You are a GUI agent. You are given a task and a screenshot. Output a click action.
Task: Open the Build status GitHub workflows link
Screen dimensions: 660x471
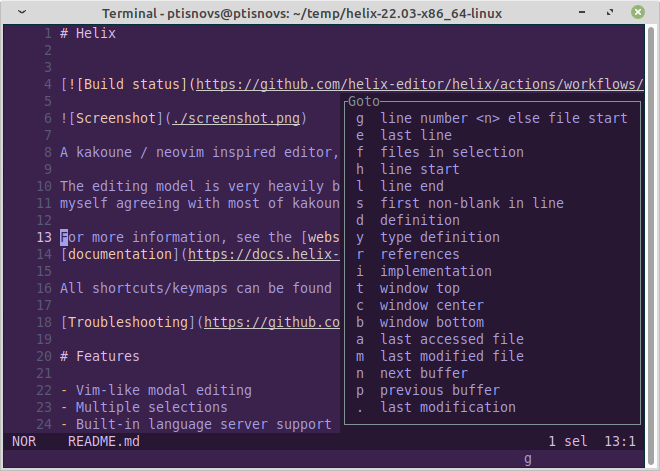420,85
